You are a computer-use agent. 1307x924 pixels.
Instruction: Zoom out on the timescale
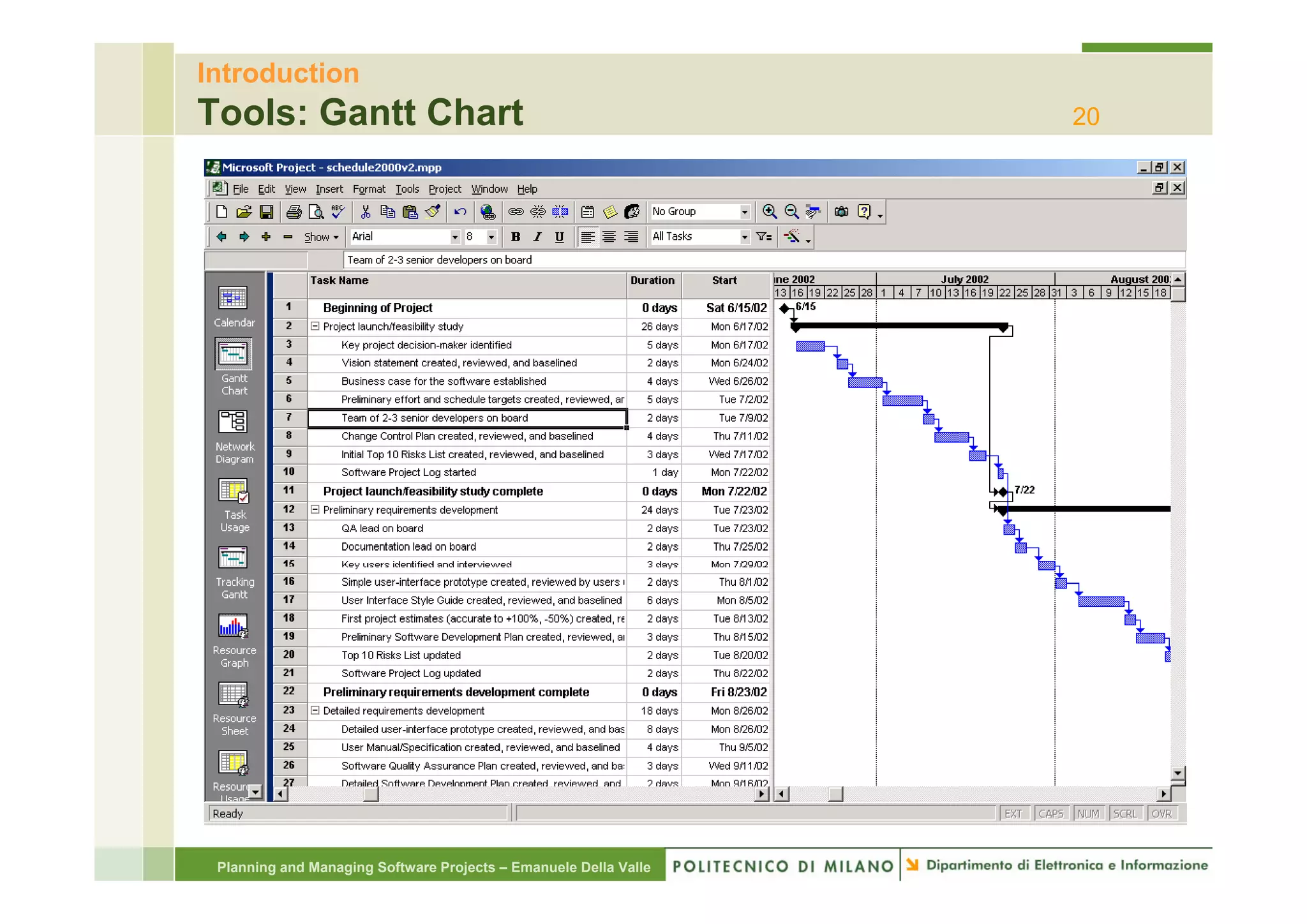pyautogui.click(x=791, y=212)
